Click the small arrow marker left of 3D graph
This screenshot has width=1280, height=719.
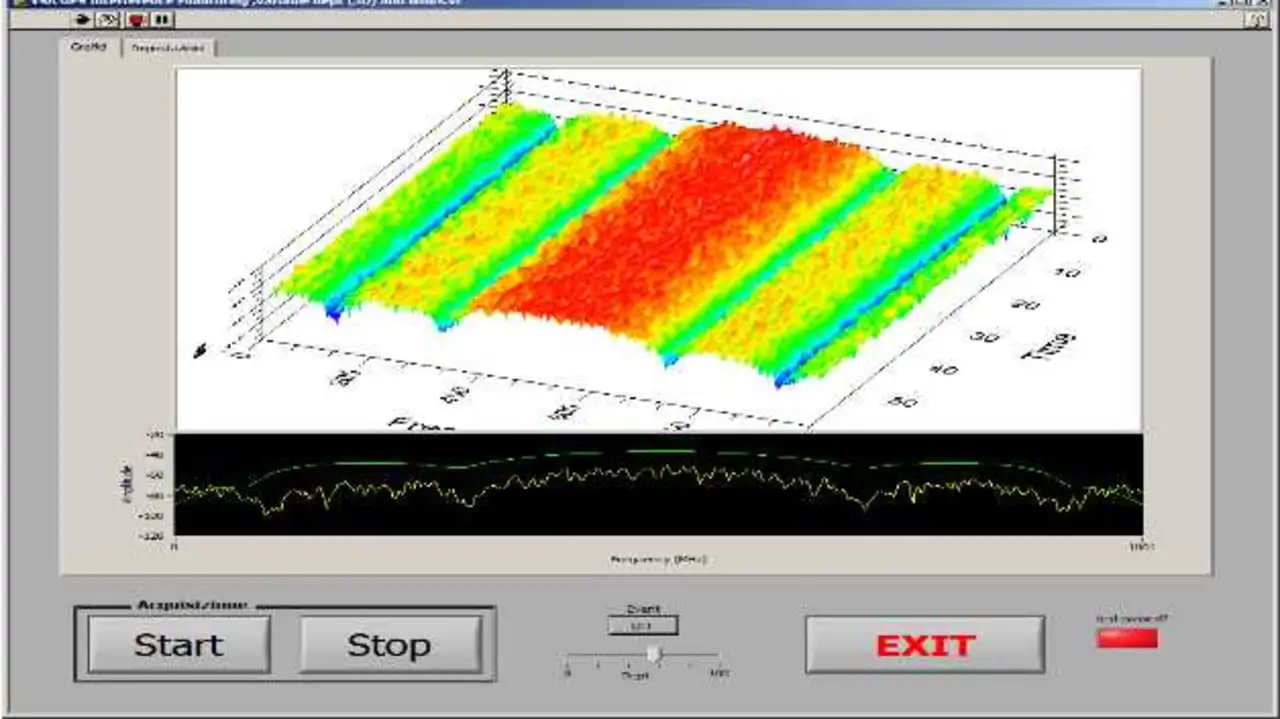click(201, 349)
